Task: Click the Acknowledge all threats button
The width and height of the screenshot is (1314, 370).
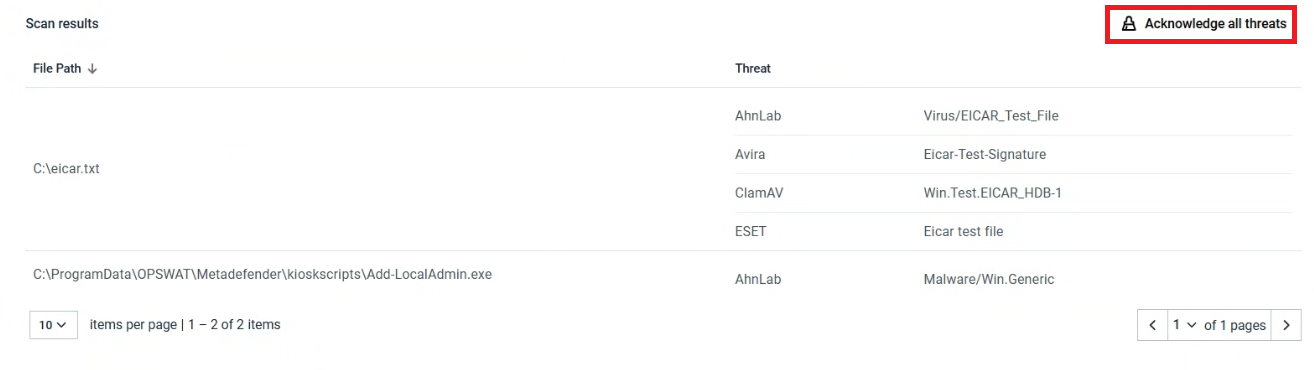Action: tap(1204, 24)
